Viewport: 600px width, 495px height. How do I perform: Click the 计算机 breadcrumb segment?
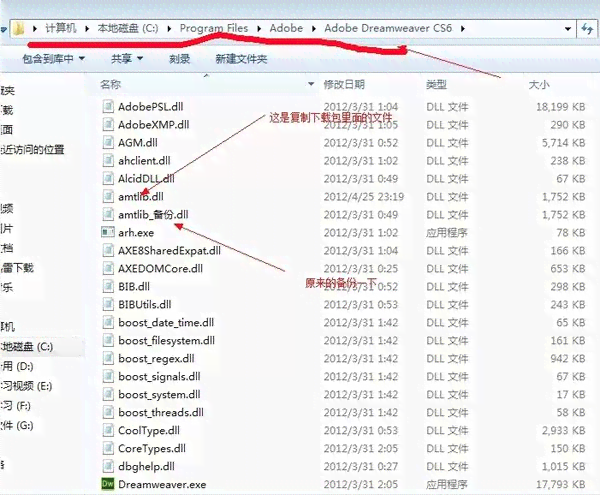(x=61, y=28)
